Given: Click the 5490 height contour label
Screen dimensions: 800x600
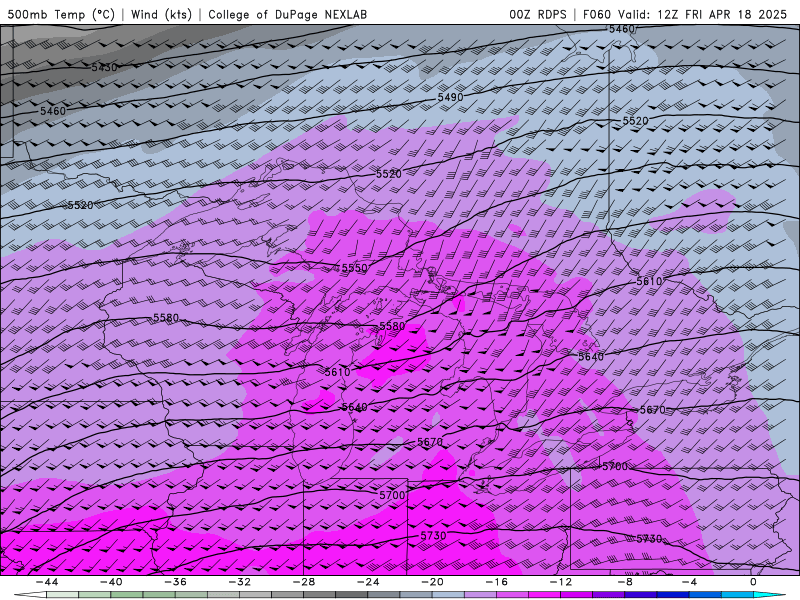Looking at the screenshot, I should tap(450, 97).
